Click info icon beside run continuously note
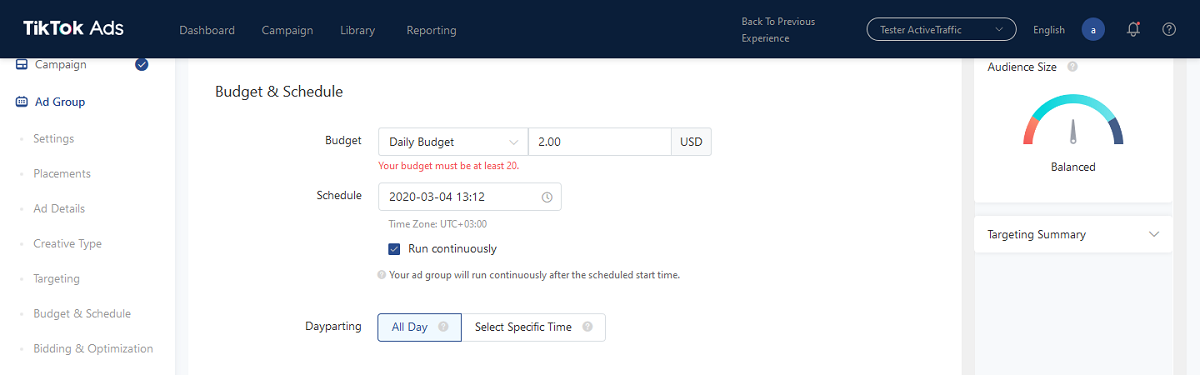 tap(382, 274)
